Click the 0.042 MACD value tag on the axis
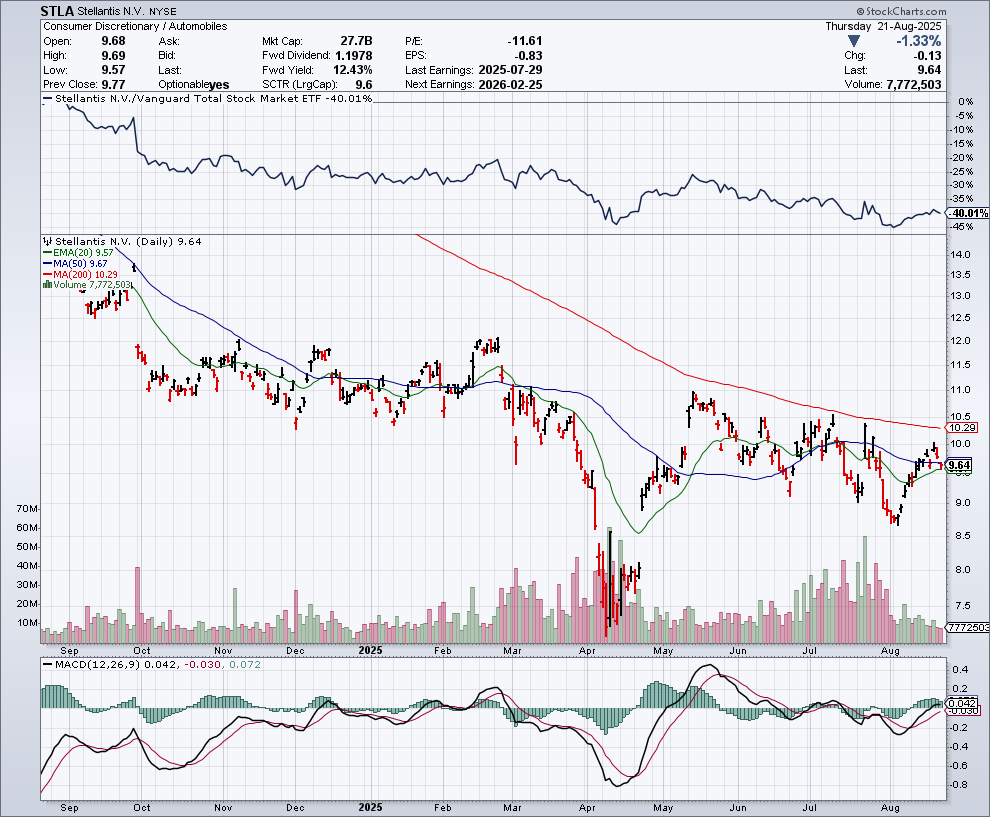990x817 pixels. (x=963, y=703)
